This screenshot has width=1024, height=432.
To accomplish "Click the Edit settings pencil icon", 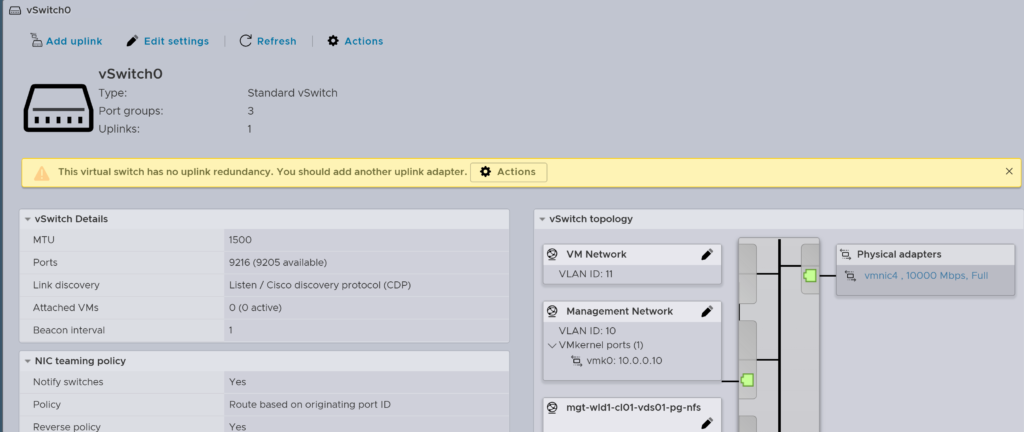I will click(x=132, y=41).
